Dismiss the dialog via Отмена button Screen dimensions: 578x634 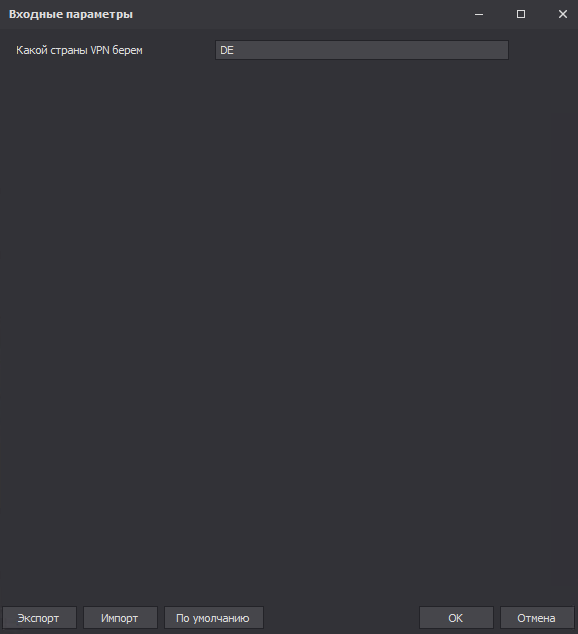point(537,618)
